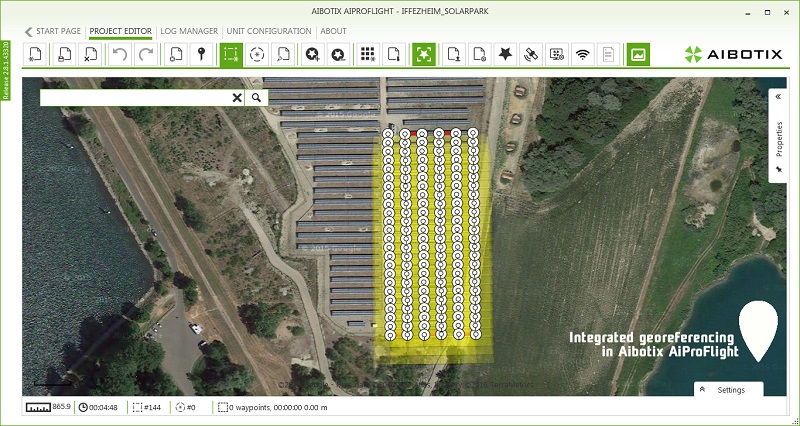800x426 pixels.
Task: Click the document export icon
Action: coord(454,54)
